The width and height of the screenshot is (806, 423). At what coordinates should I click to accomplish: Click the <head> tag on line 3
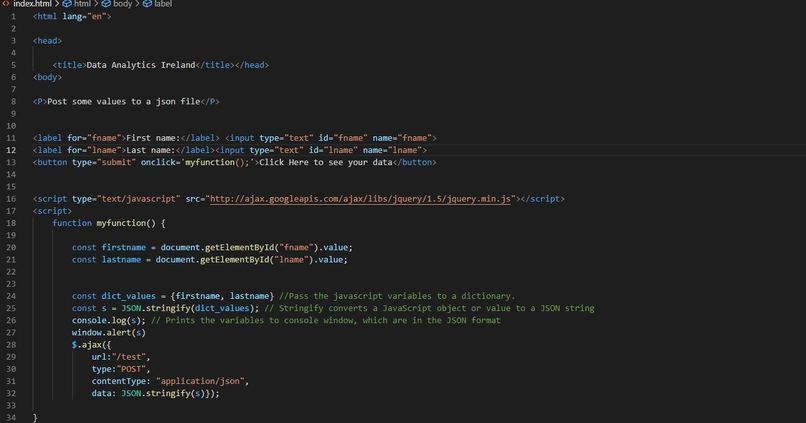point(47,41)
